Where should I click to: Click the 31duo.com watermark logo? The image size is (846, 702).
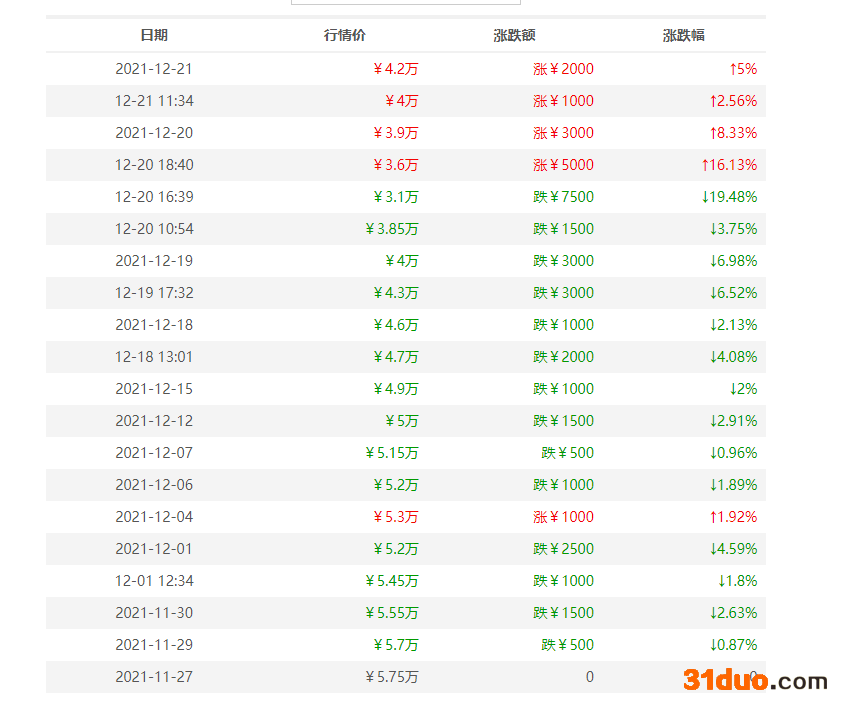click(755, 681)
